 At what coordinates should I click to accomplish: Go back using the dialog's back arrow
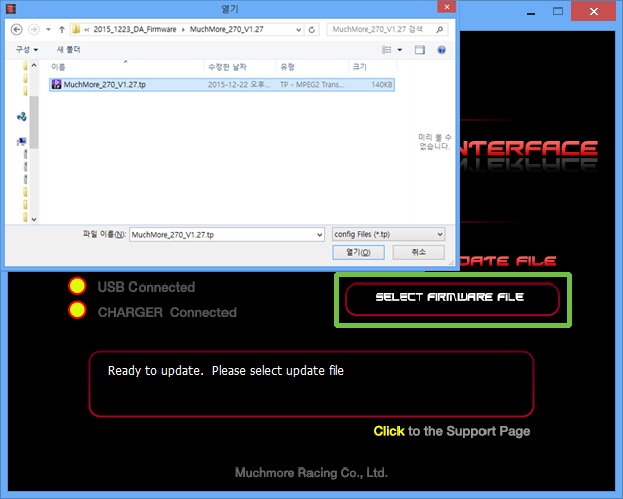(x=16, y=29)
